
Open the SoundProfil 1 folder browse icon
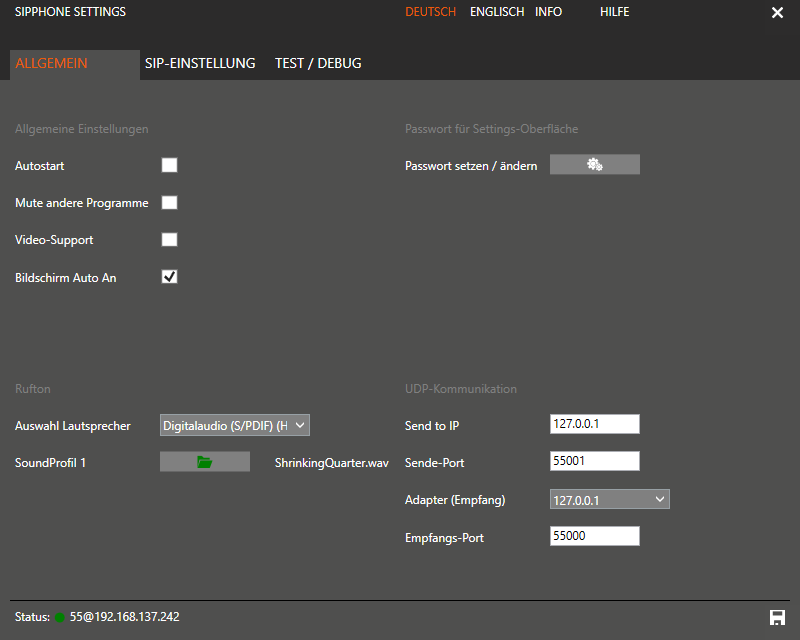205,462
